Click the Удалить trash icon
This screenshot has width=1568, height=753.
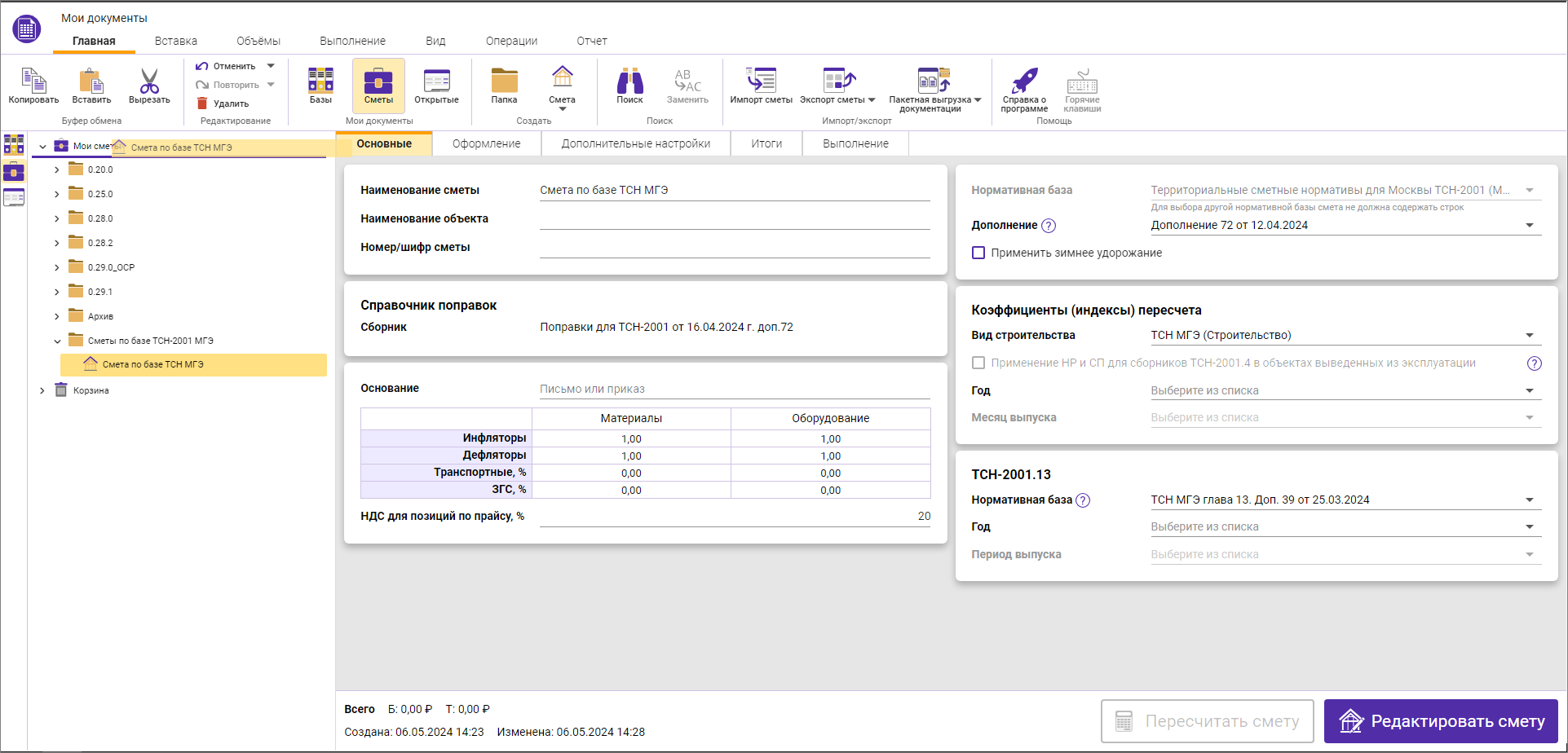click(202, 103)
